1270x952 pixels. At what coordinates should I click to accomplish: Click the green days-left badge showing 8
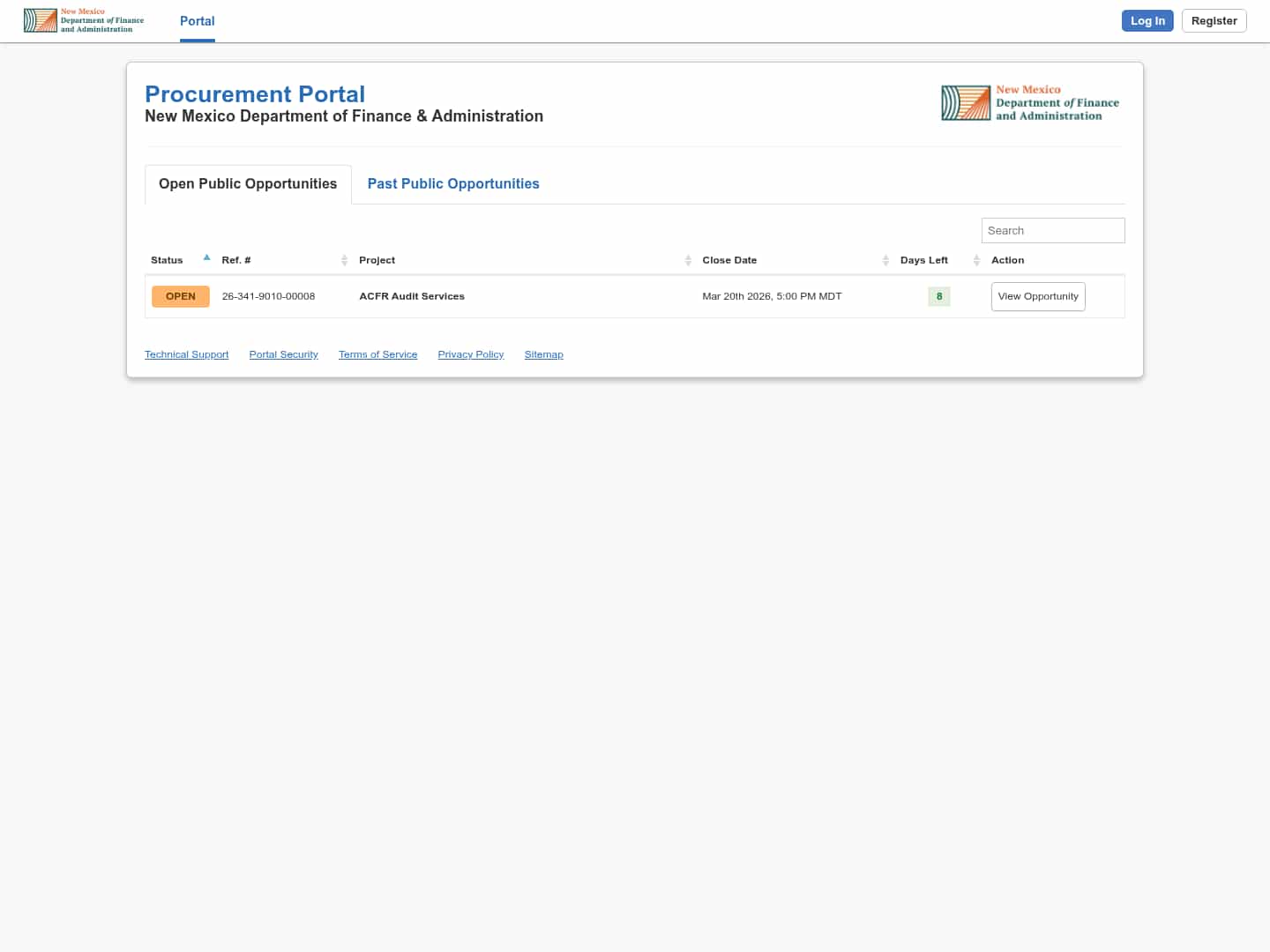[939, 296]
